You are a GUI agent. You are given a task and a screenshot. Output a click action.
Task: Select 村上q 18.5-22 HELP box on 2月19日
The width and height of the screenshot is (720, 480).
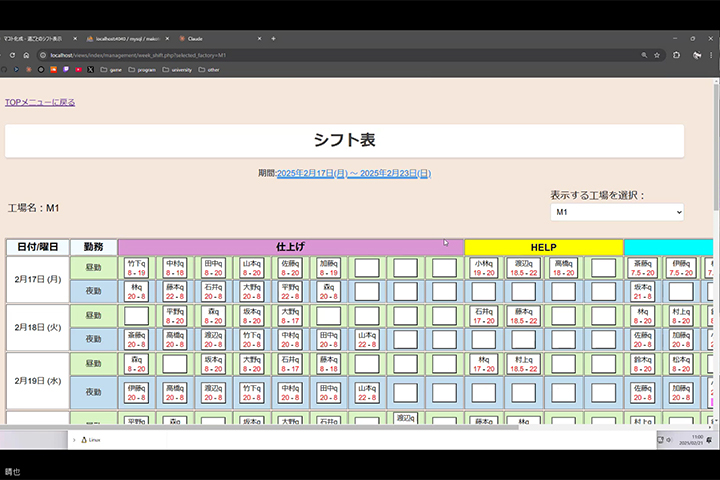pyautogui.click(x=523, y=364)
